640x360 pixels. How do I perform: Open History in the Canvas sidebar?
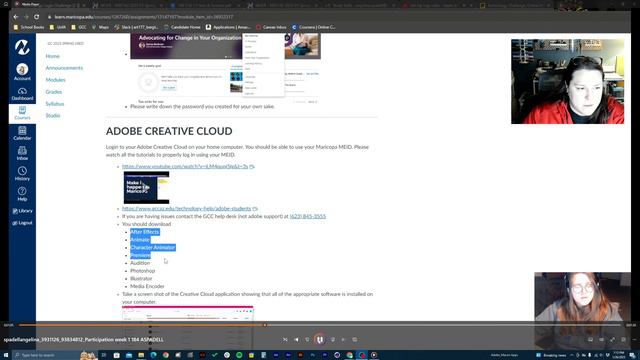pyautogui.click(x=22, y=174)
